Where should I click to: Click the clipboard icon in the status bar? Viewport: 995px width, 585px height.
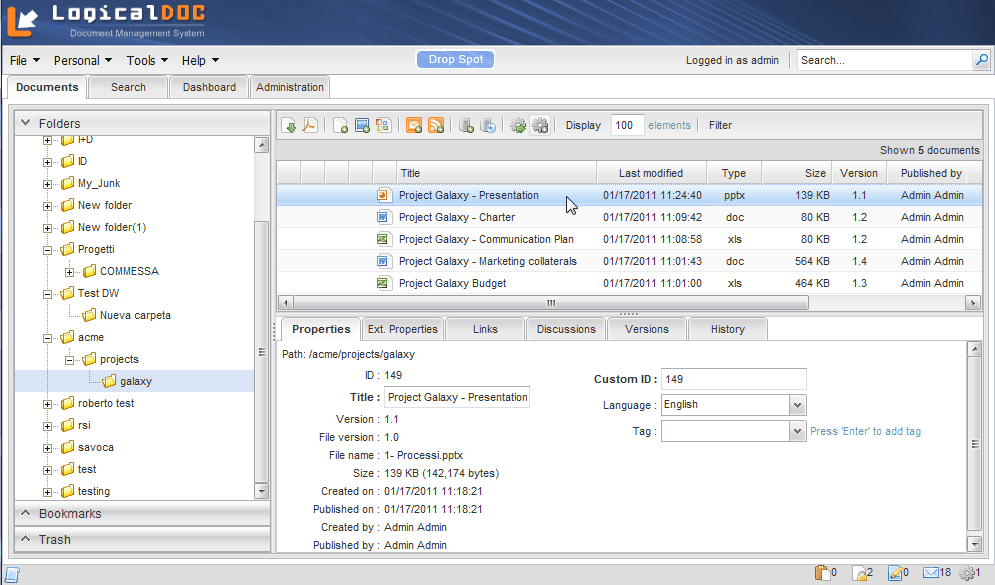tap(820, 573)
